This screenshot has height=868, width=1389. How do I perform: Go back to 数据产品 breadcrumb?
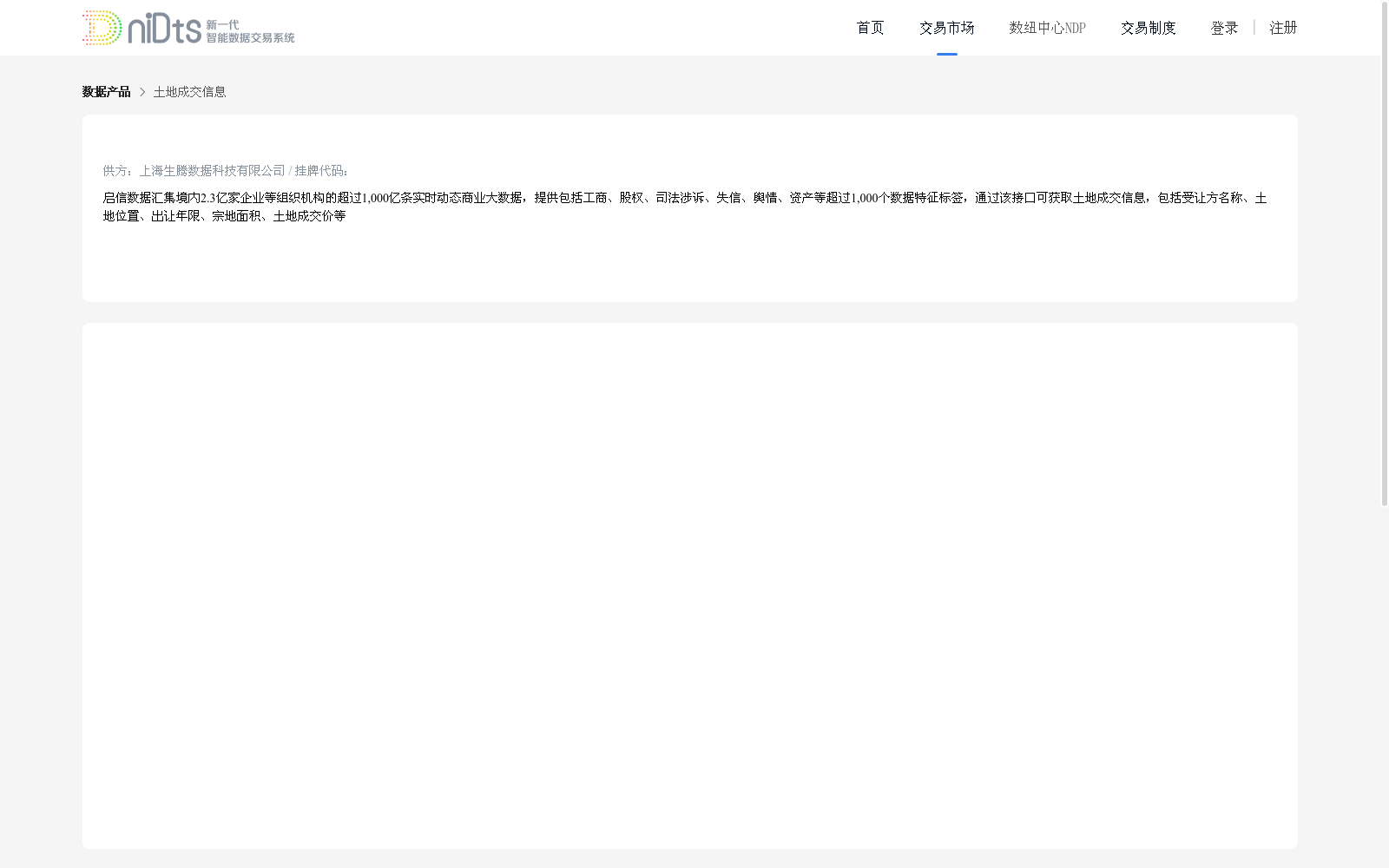(106, 92)
